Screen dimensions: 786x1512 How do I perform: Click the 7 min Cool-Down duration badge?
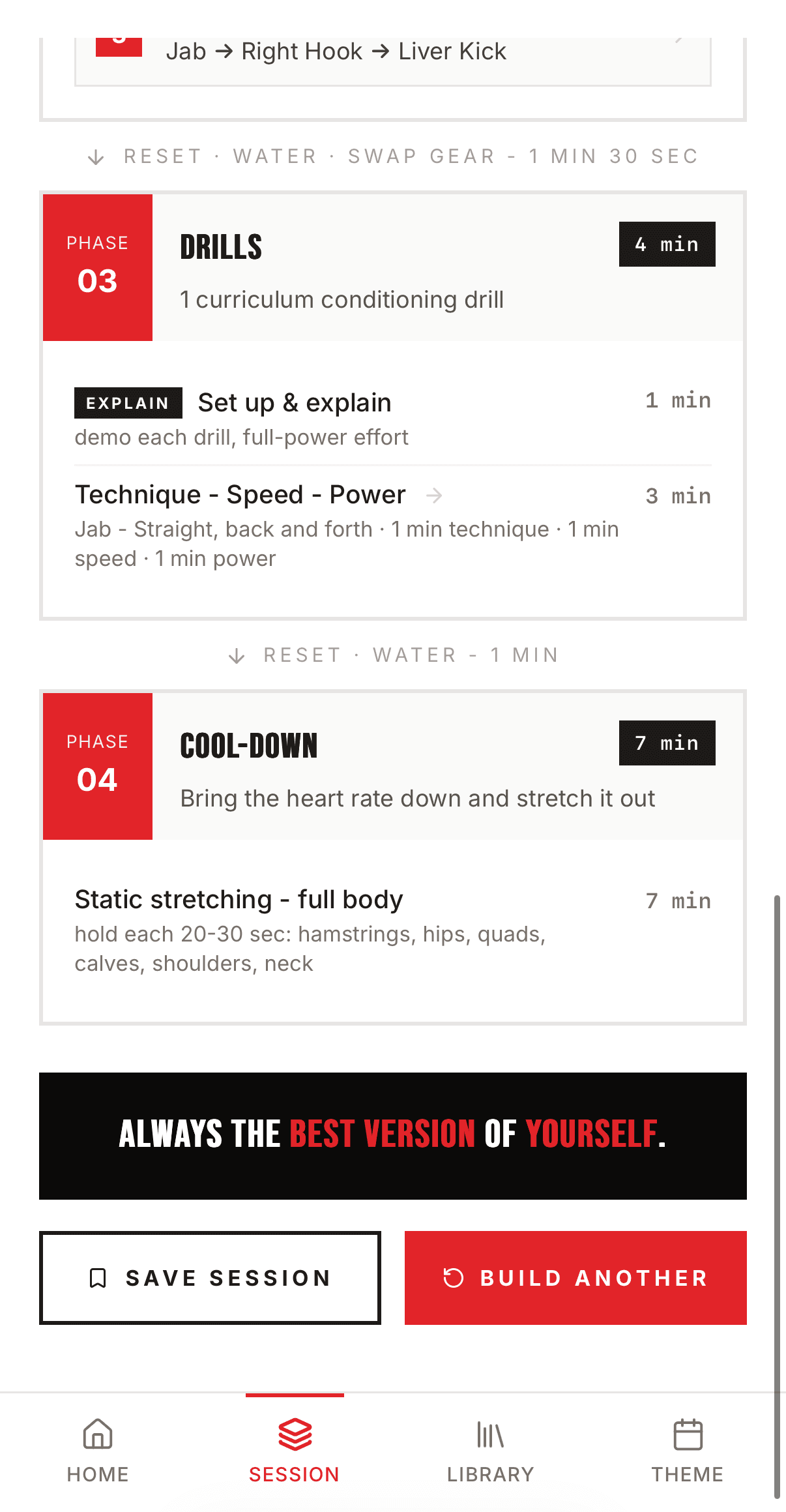point(667,743)
